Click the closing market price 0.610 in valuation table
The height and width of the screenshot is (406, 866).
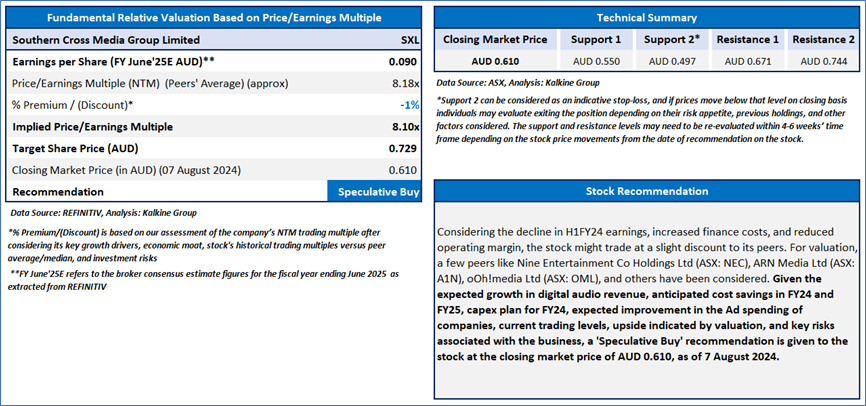click(x=405, y=171)
